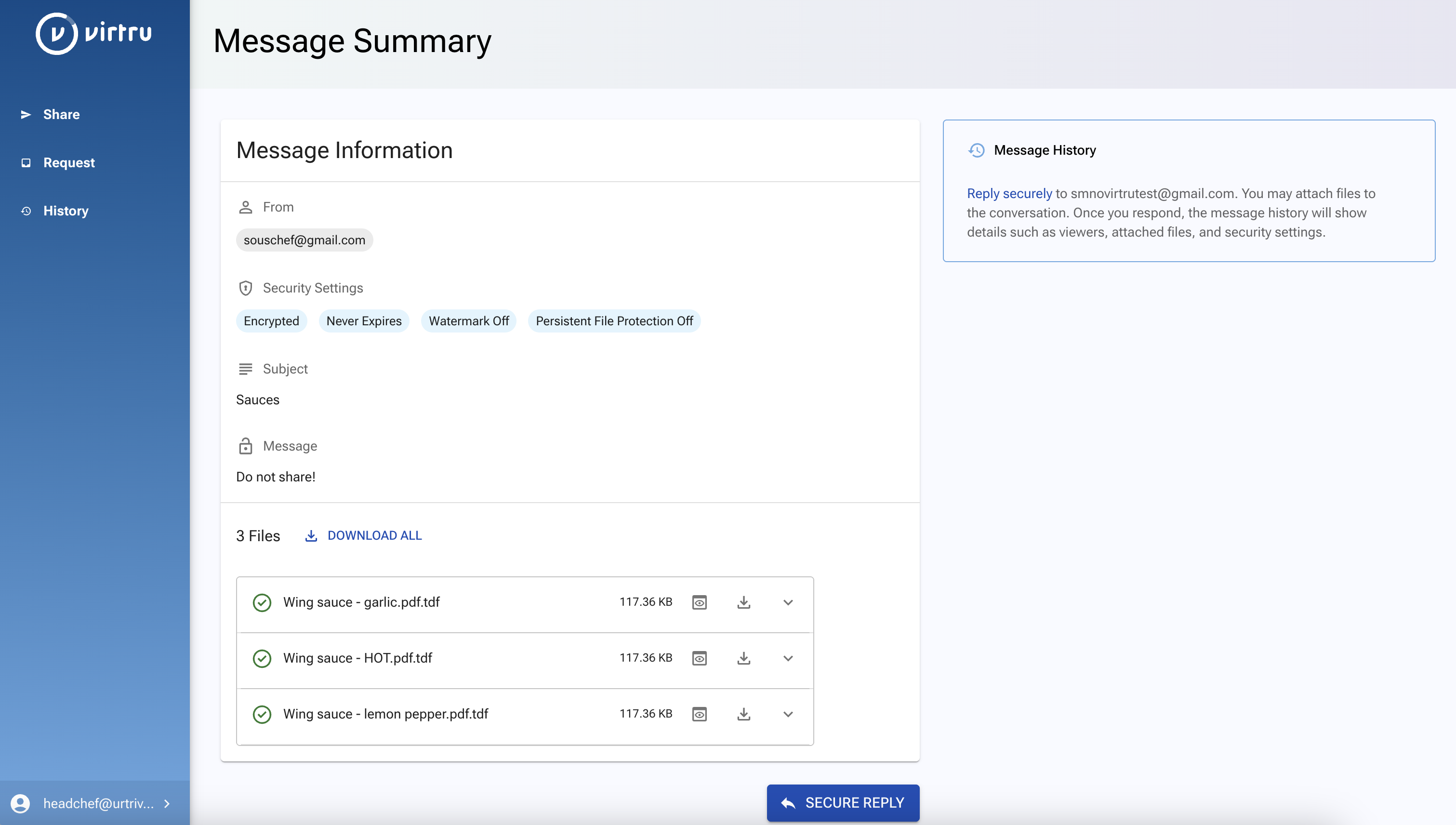Click the Download All arrow icon

[311, 535]
